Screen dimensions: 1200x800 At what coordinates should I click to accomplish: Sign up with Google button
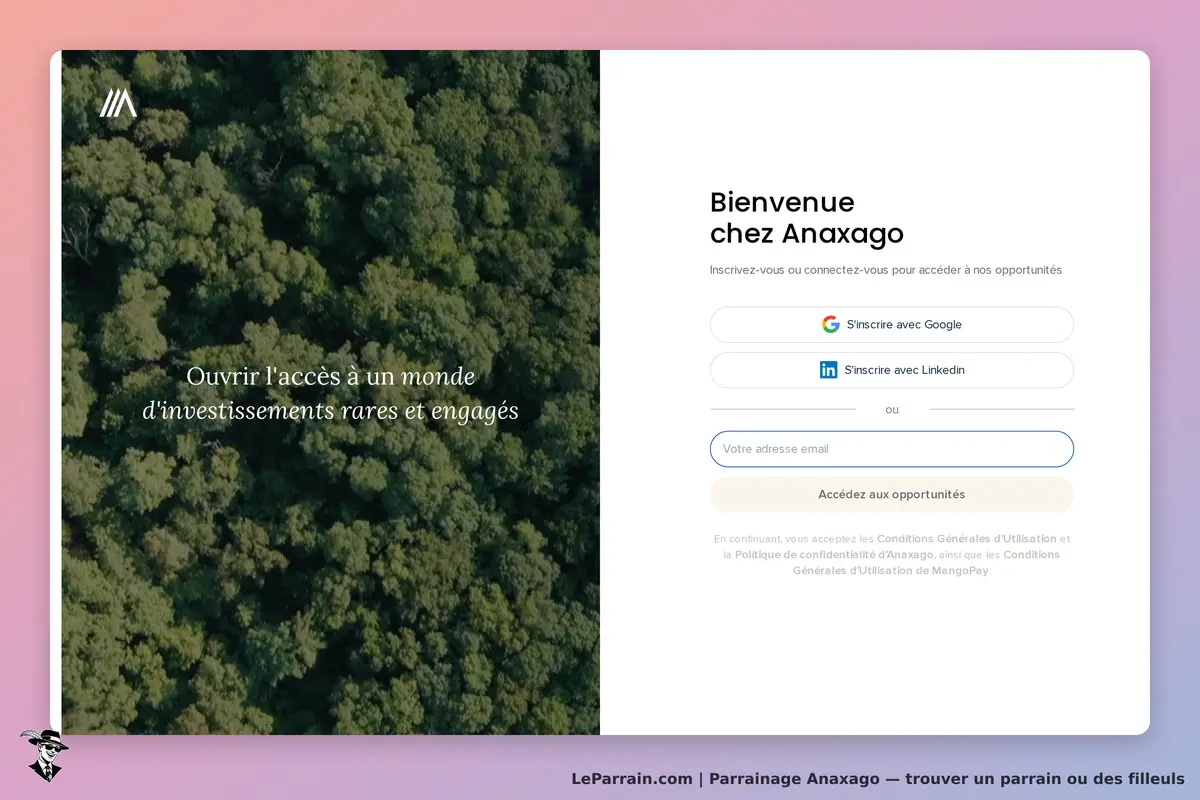[892, 325]
